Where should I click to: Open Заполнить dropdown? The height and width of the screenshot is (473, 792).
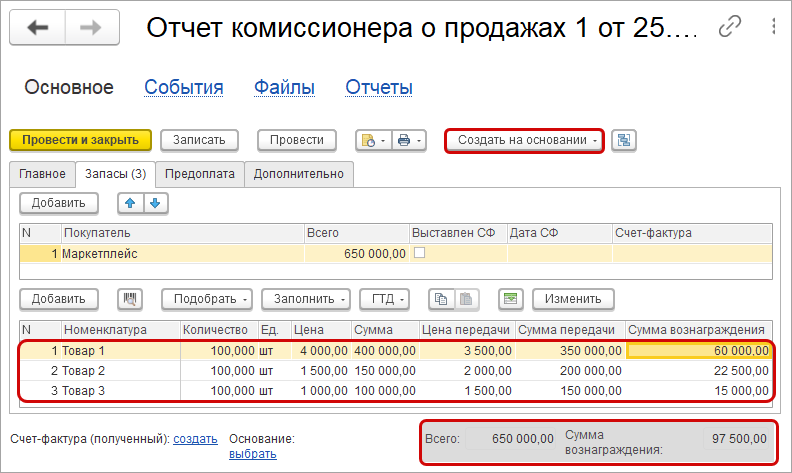pyautogui.click(x=306, y=299)
